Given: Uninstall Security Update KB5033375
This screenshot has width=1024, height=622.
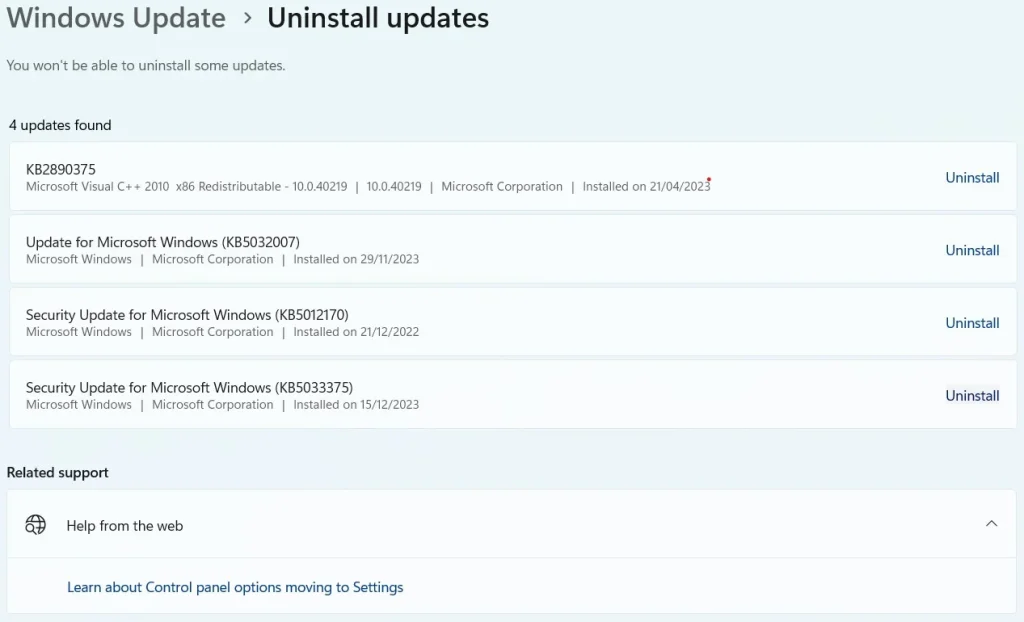Looking at the screenshot, I should 972,395.
